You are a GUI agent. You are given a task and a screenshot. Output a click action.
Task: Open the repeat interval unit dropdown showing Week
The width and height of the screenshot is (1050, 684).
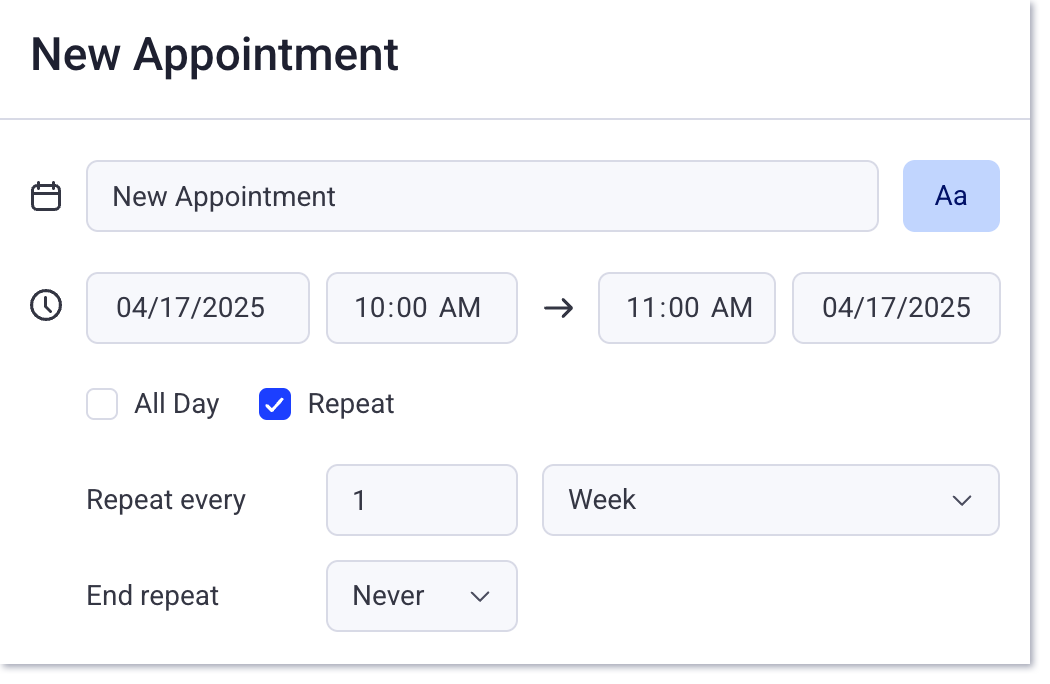click(770, 500)
